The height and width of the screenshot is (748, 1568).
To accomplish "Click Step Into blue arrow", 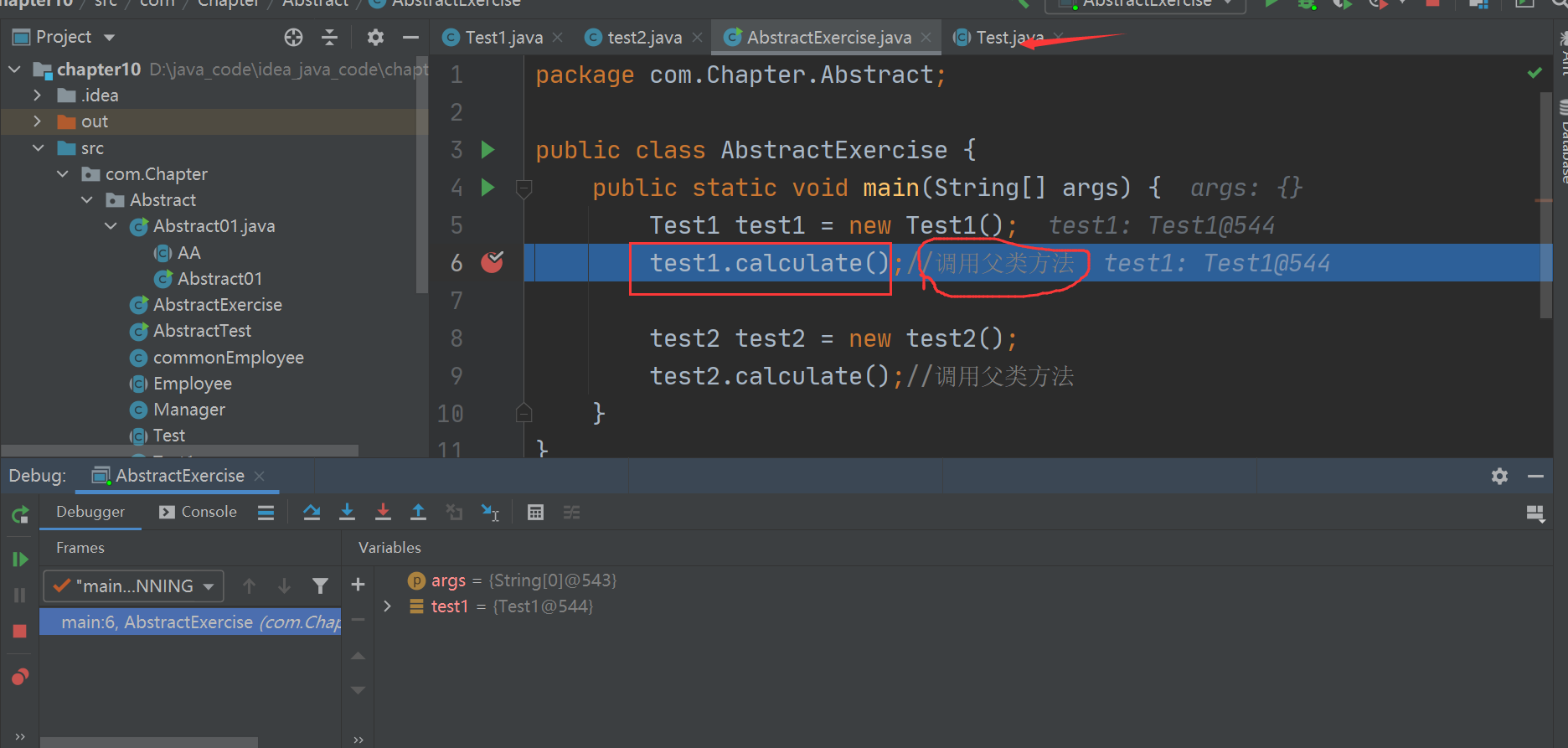I will point(347,513).
